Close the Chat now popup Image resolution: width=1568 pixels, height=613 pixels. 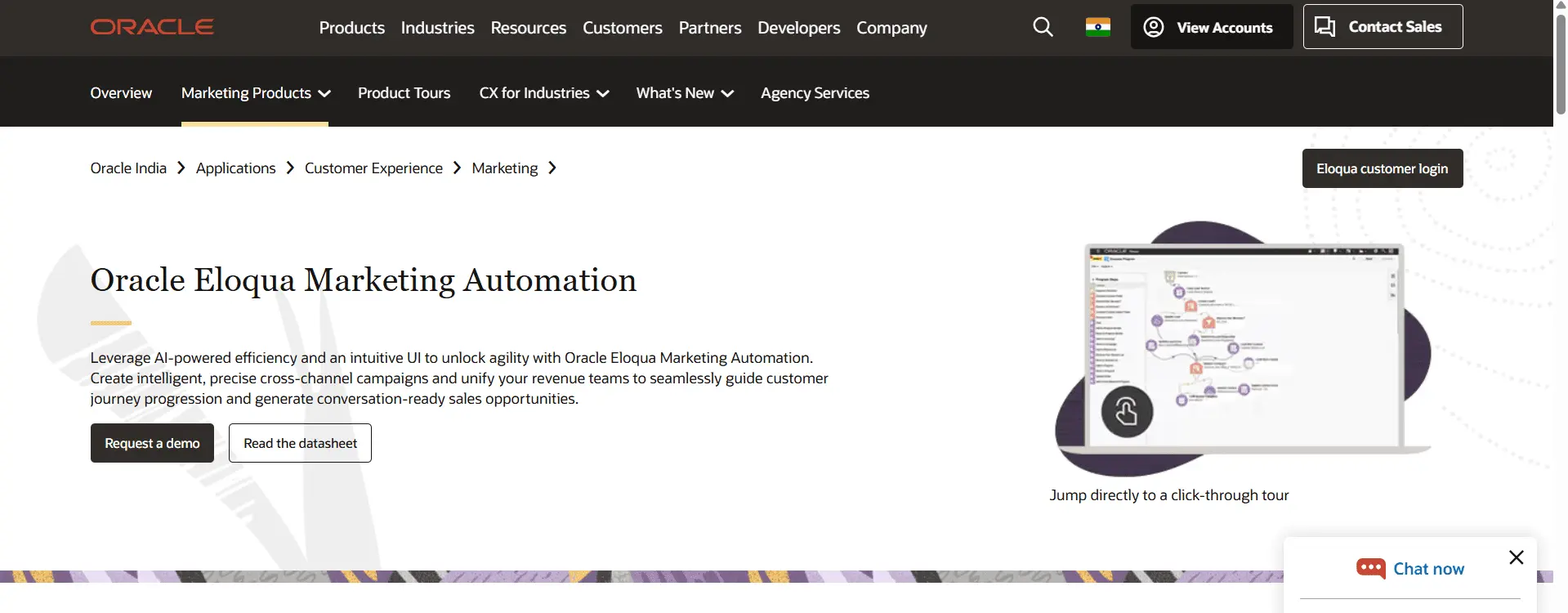(x=1516, y=557)
